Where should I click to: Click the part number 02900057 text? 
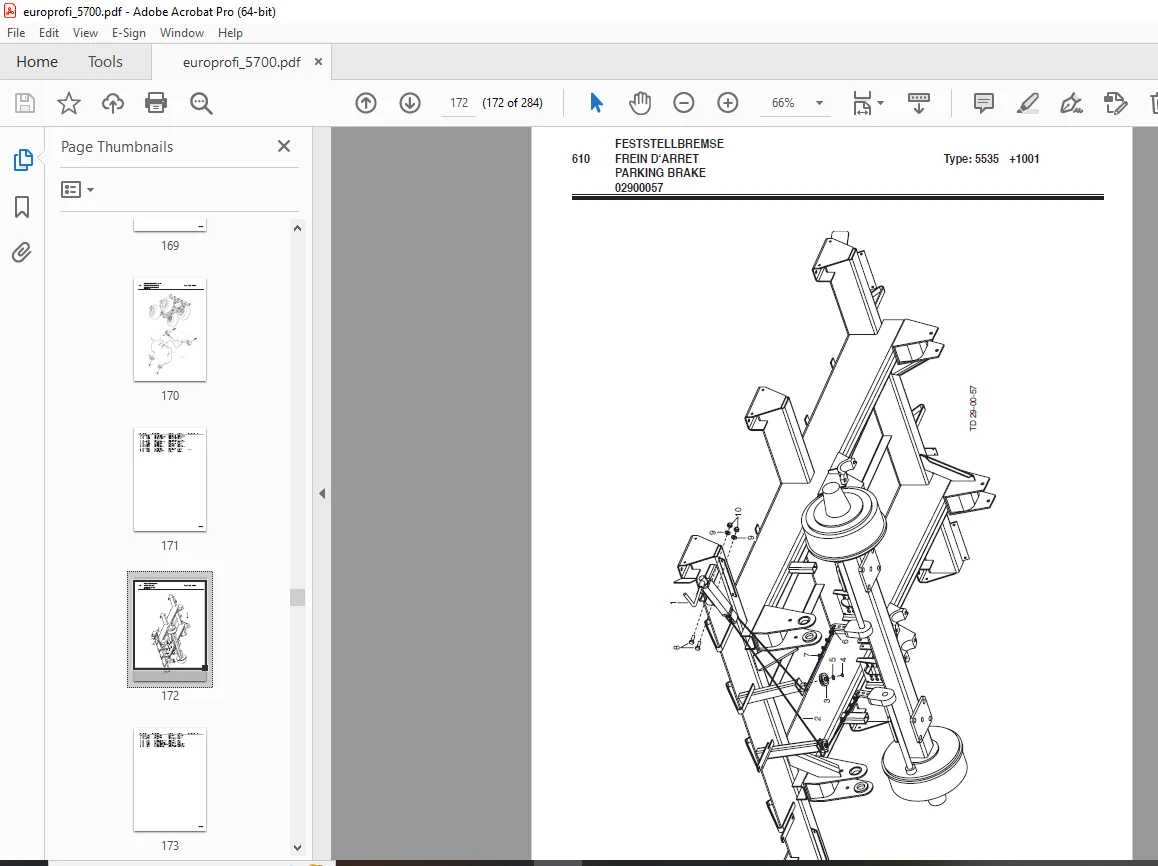(x=639, y=188)
